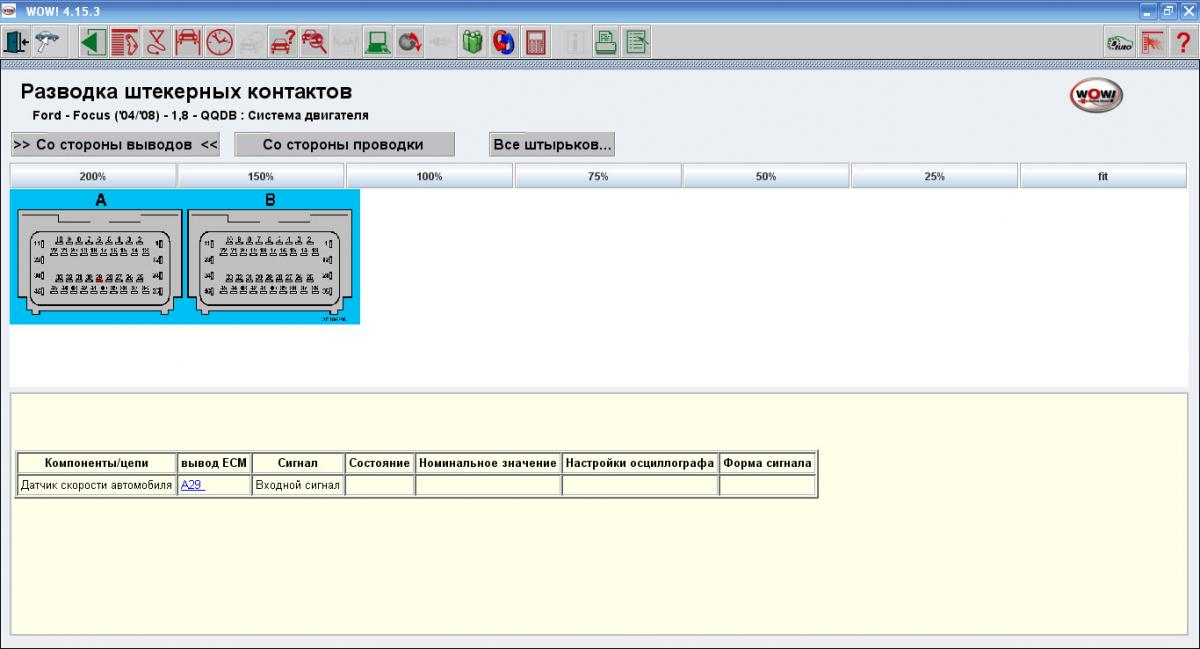This screenshot has width=1200, height=649.
Task: Click 'Состояние' column header
Action: point(379,463)
